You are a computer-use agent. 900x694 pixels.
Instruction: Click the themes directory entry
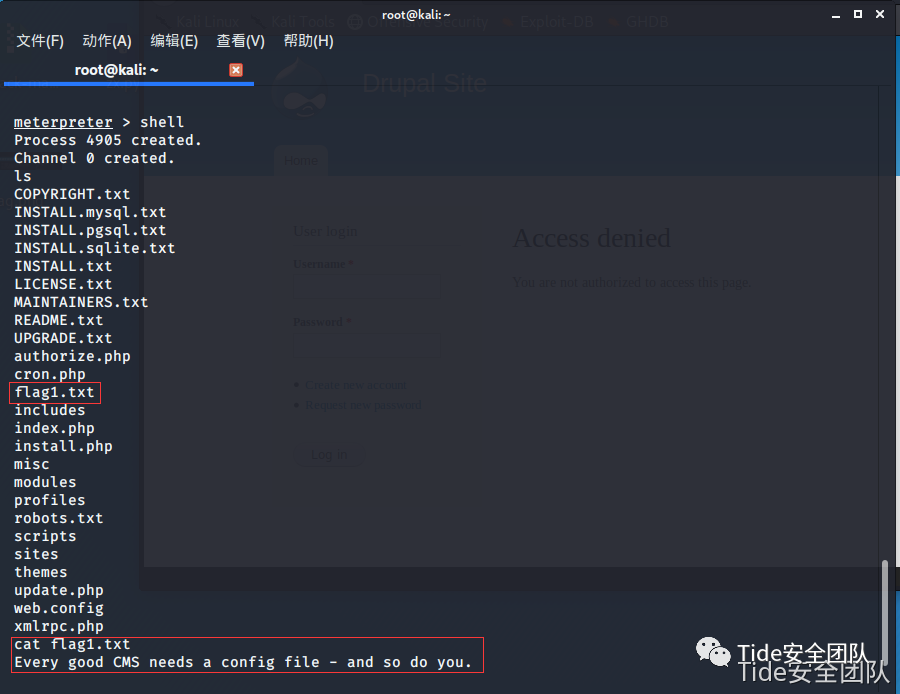[x=41, y=572]
